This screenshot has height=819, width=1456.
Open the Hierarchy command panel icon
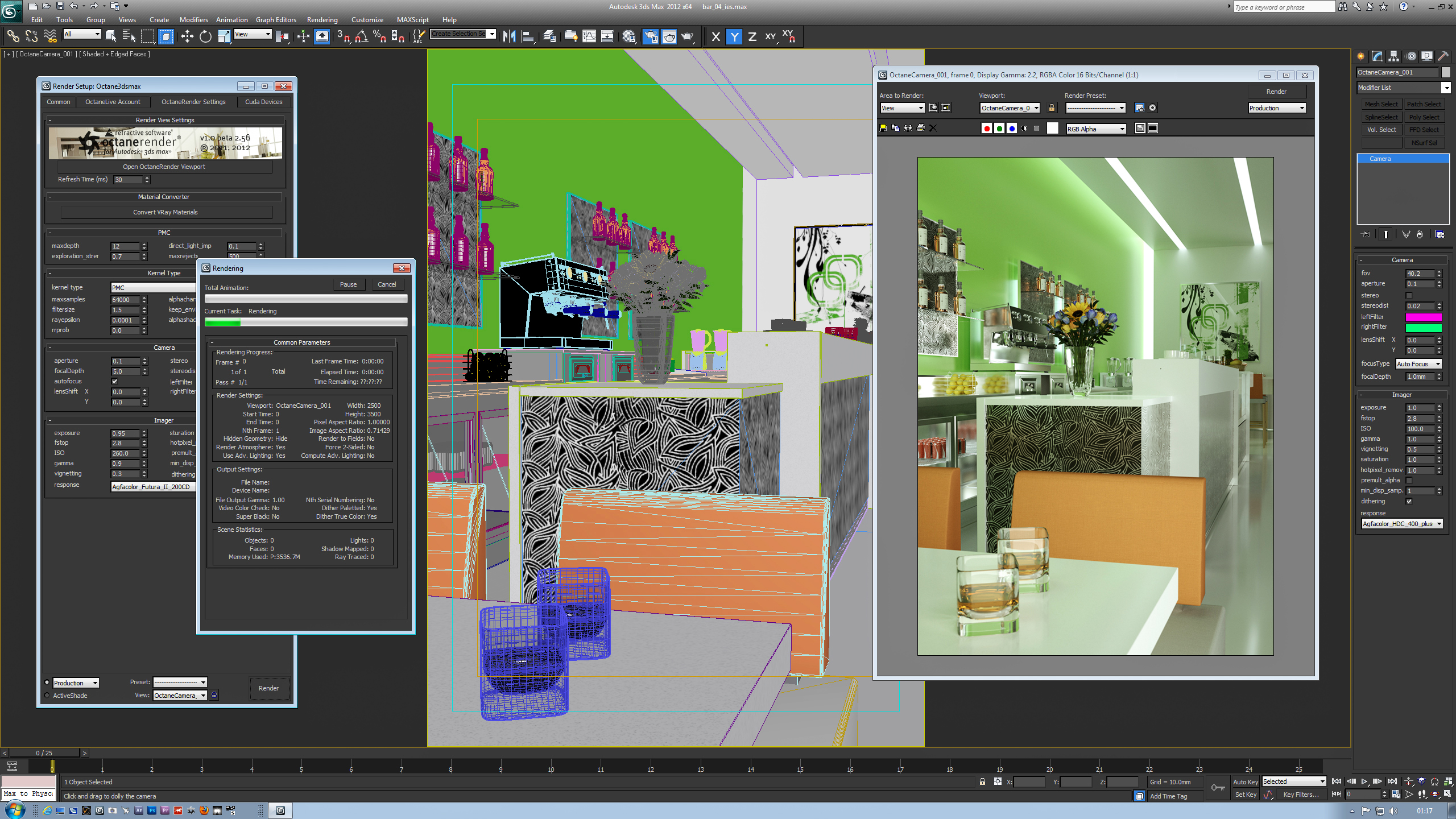[1393, 56]
